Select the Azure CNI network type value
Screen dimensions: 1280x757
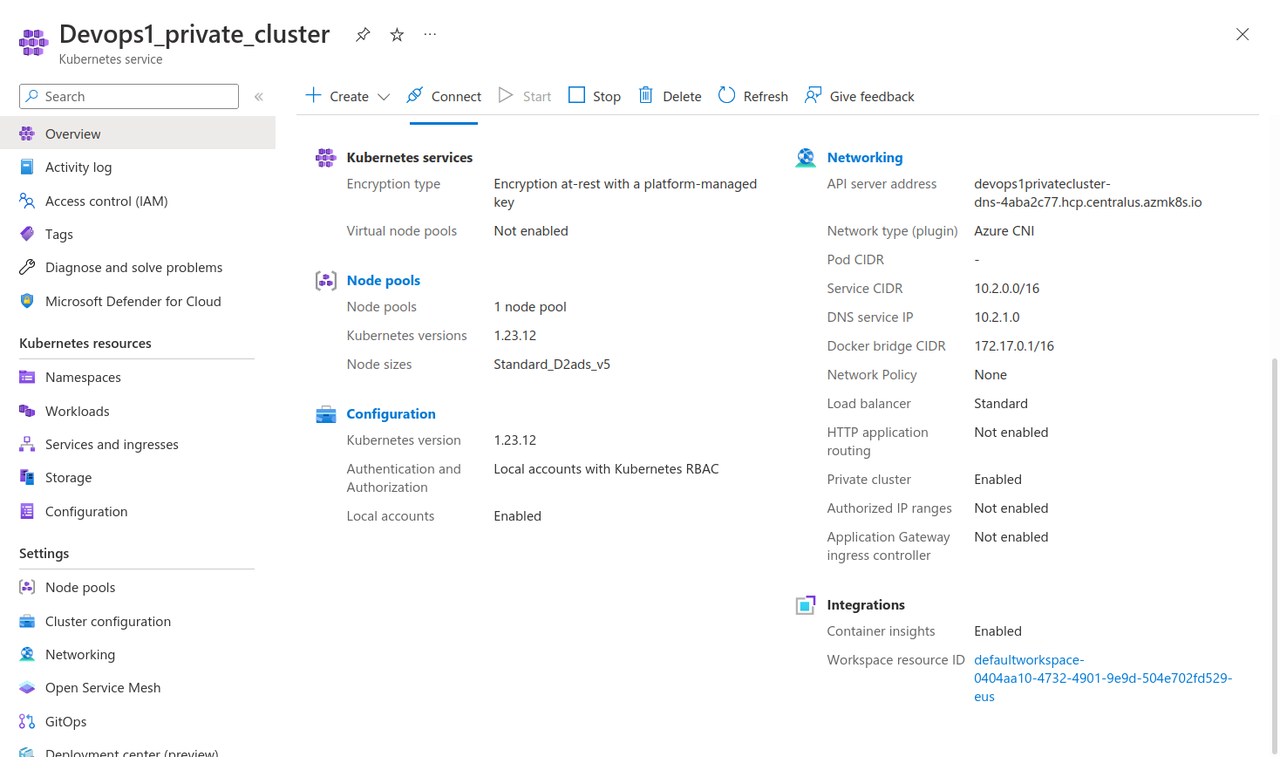[1004, 230]
